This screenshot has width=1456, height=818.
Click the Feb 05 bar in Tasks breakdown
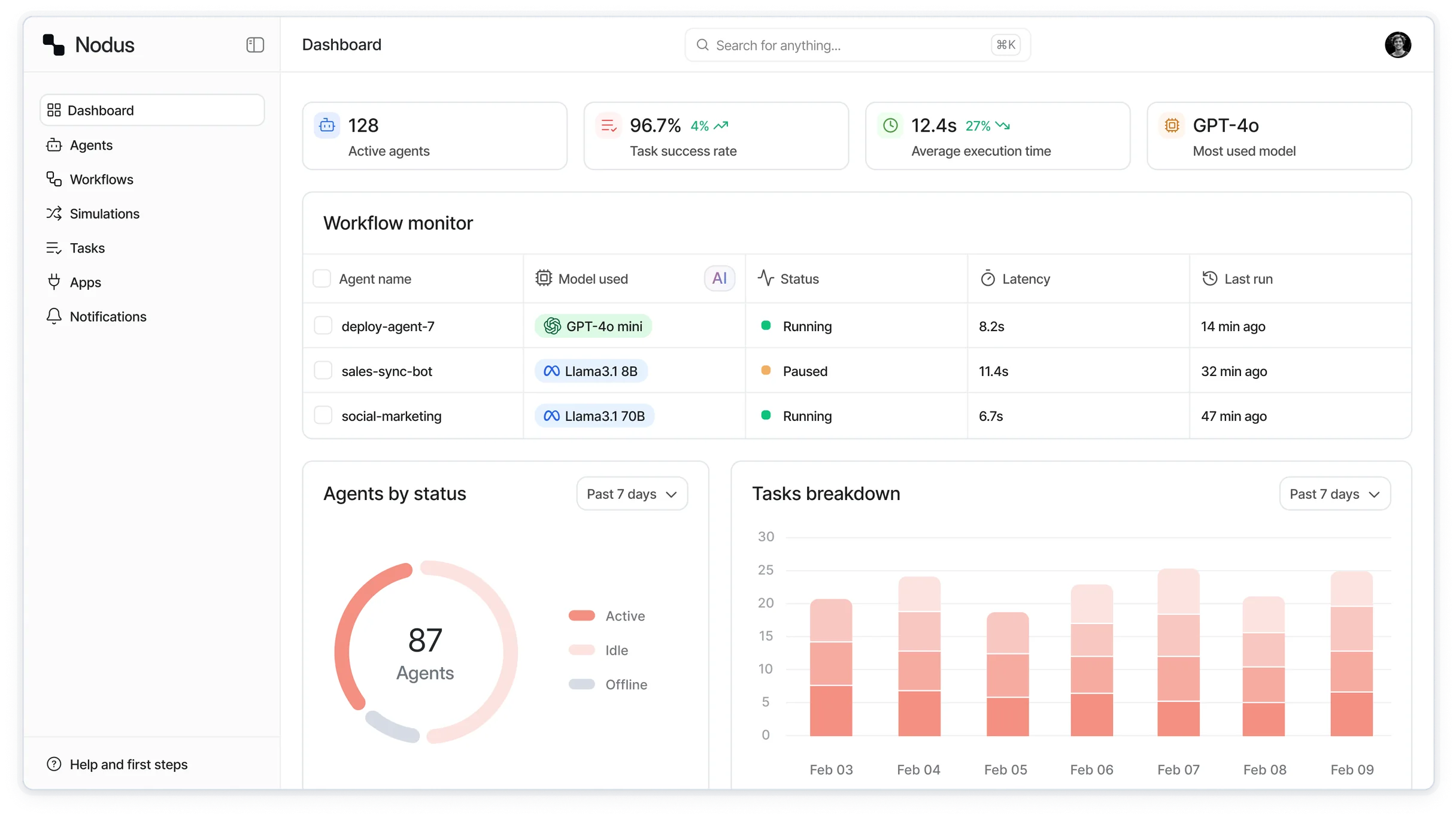(1008, 674)
